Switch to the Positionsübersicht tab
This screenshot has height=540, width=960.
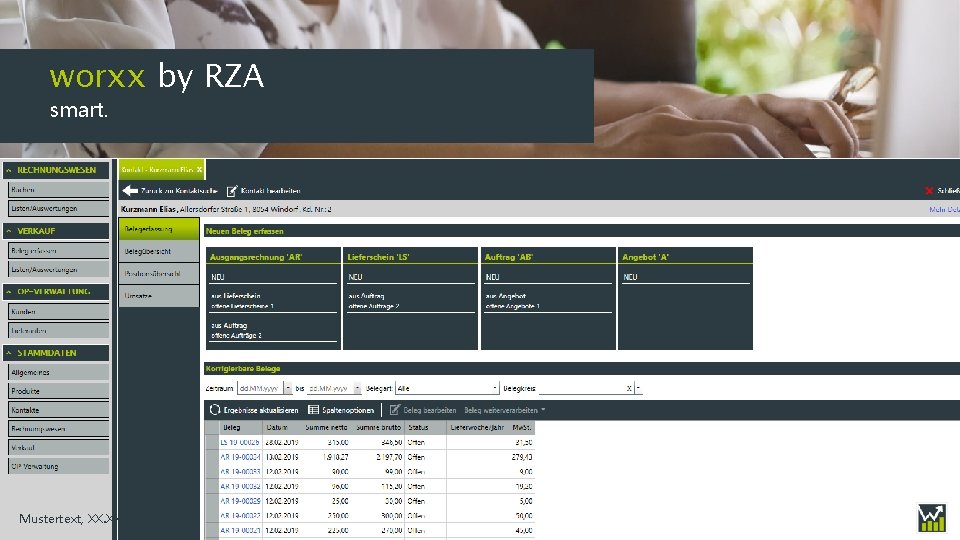pyautogui.click(x=159, y=274)
